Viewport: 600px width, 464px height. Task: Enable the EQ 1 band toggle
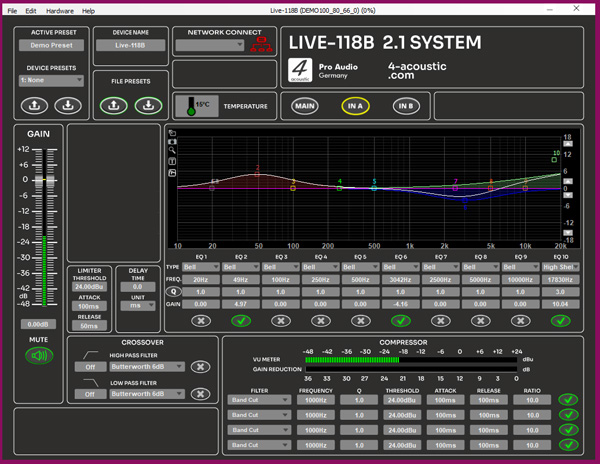click(201, 321)
